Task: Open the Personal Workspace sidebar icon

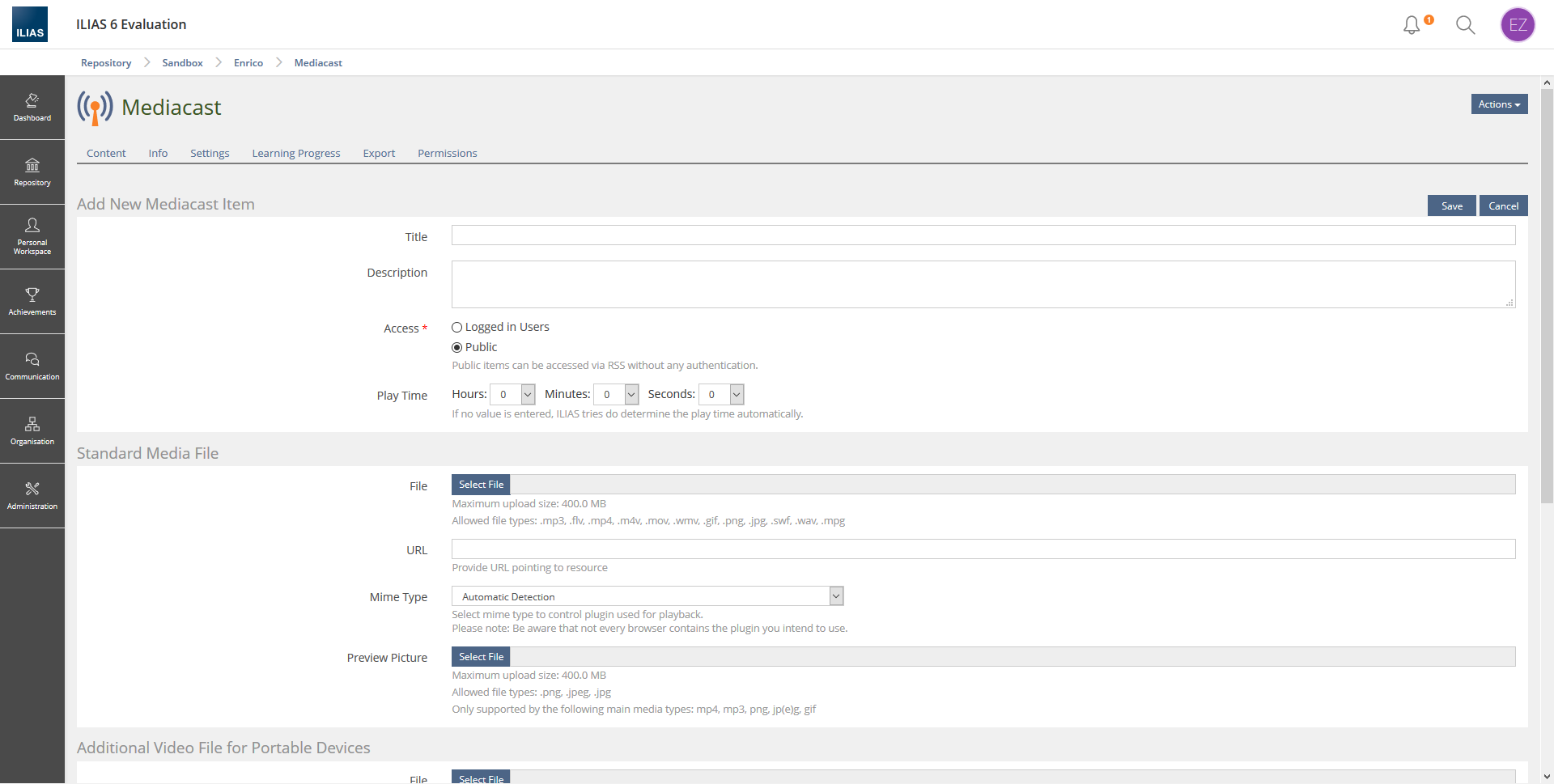Action: point(32,236)
